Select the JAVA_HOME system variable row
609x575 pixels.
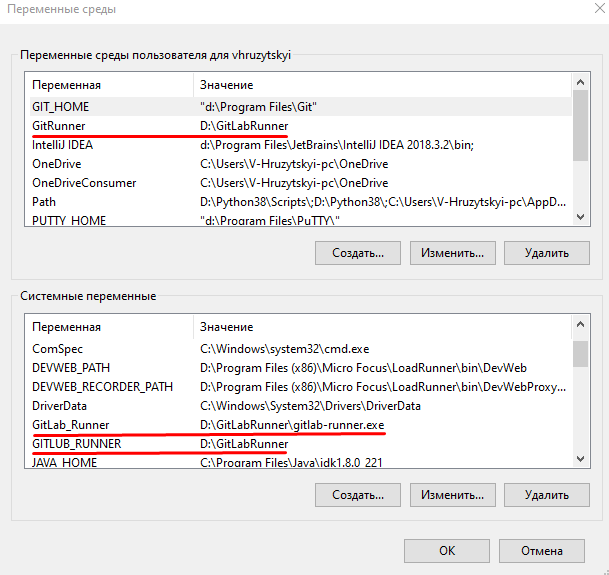click(x=301, y=462)
